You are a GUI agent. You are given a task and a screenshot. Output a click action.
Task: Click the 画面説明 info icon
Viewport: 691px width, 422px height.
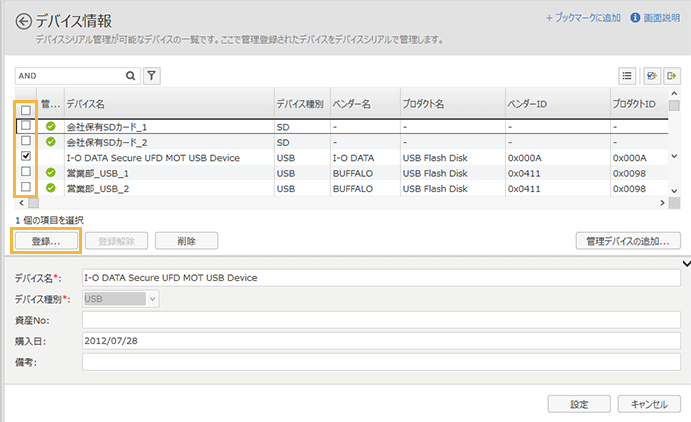tap(635, 18)
